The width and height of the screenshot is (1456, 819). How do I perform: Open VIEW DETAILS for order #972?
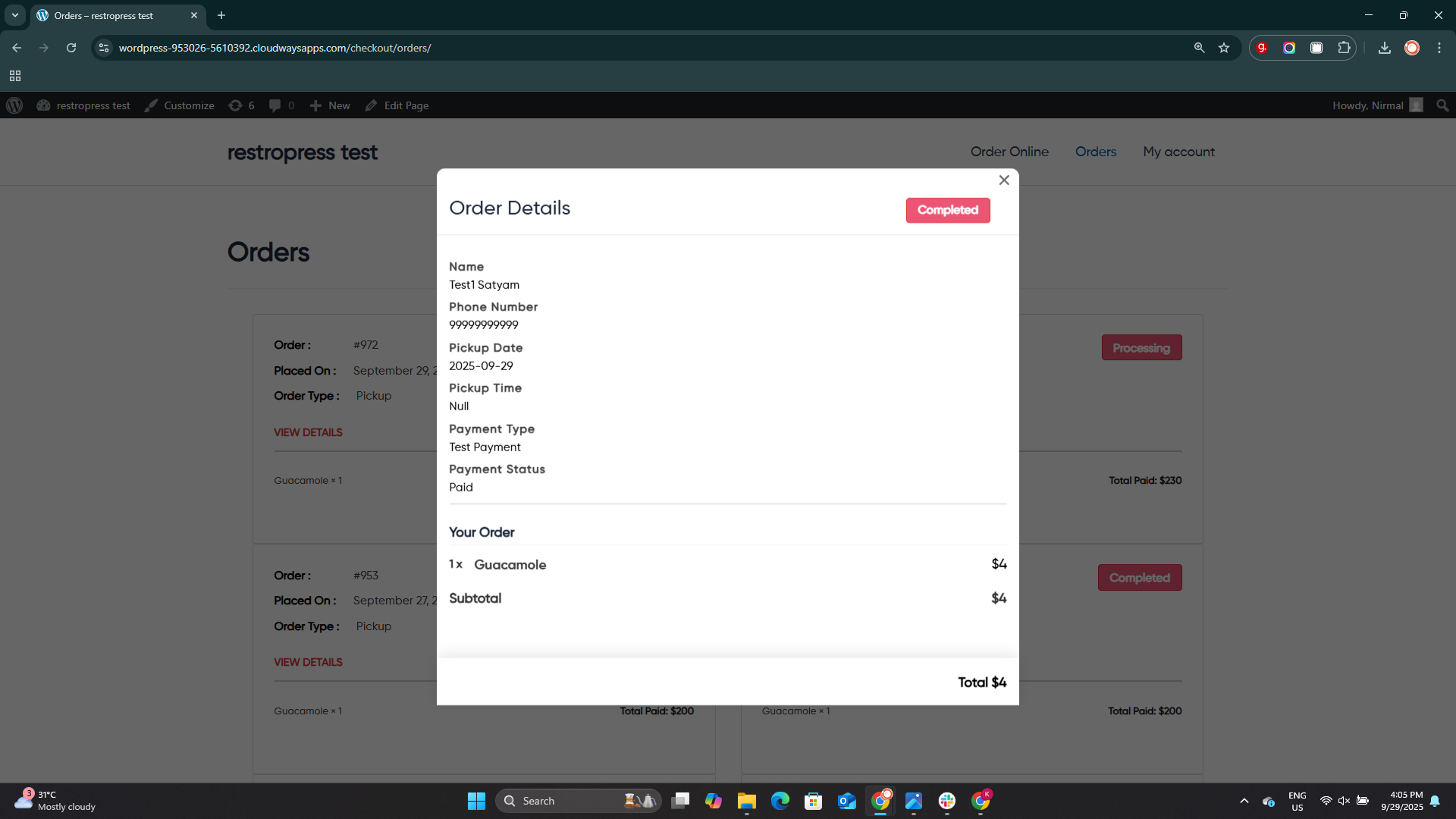(307, 431)
